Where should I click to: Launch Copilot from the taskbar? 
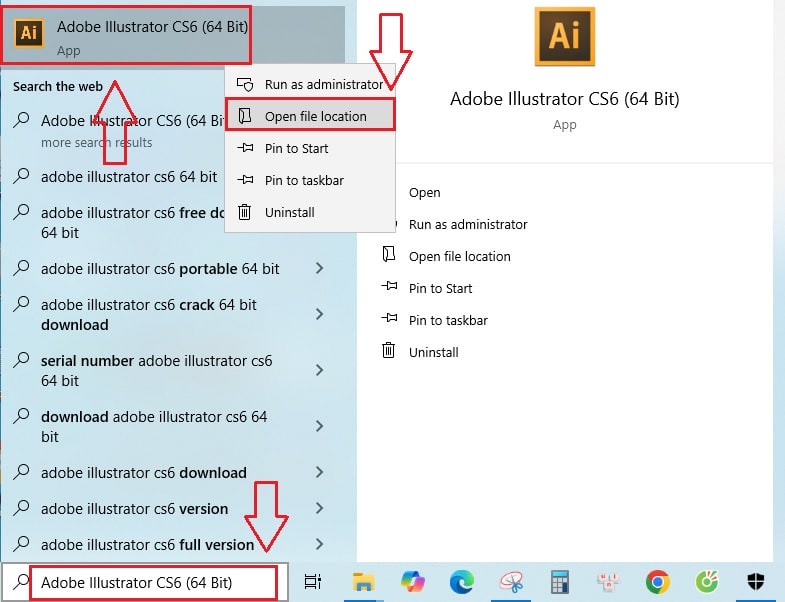[x=413, y=582]
